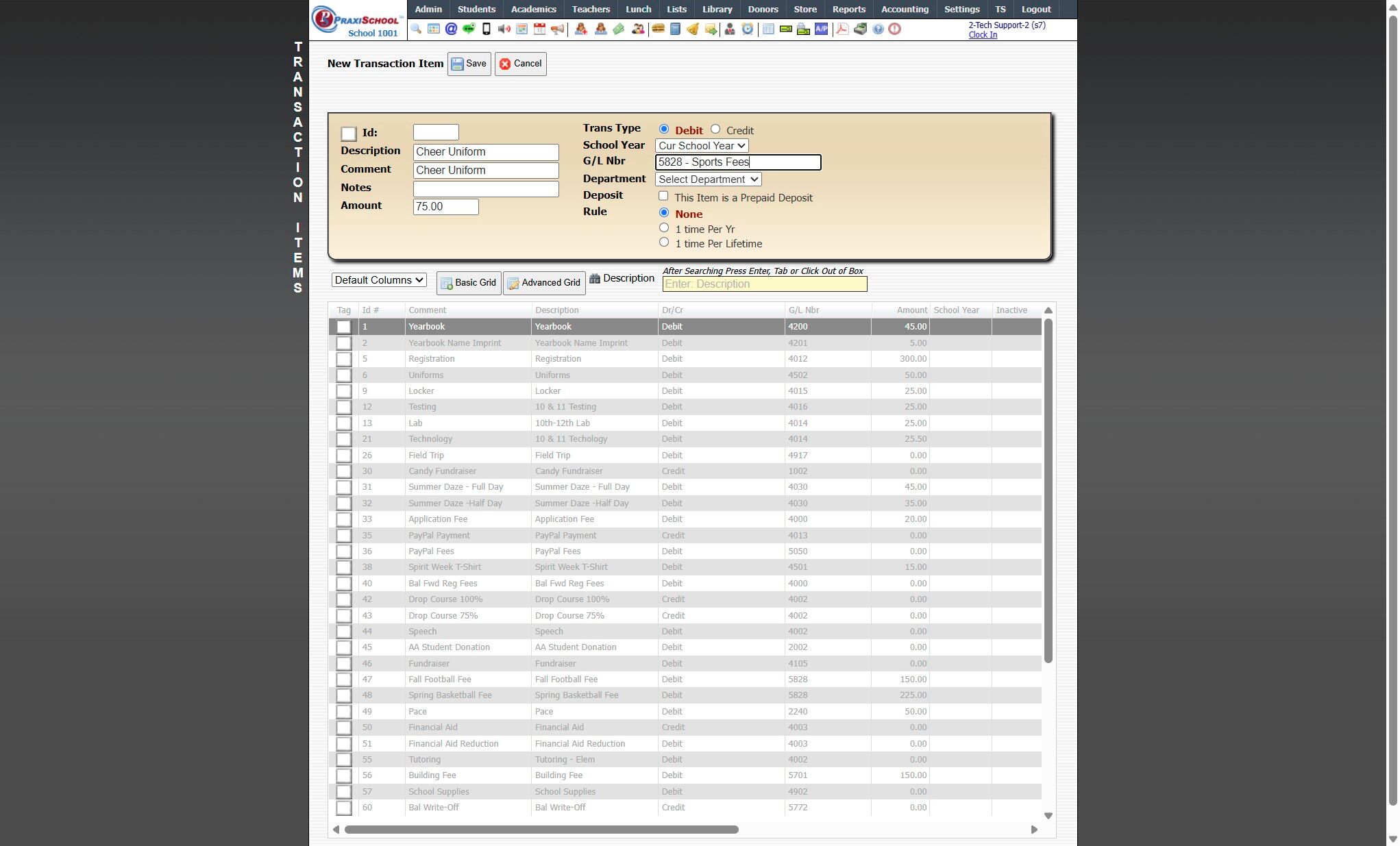Check This Item is a Prepaid Deposit
This screenshot has width=1400, height=846.
click(663, 197)
